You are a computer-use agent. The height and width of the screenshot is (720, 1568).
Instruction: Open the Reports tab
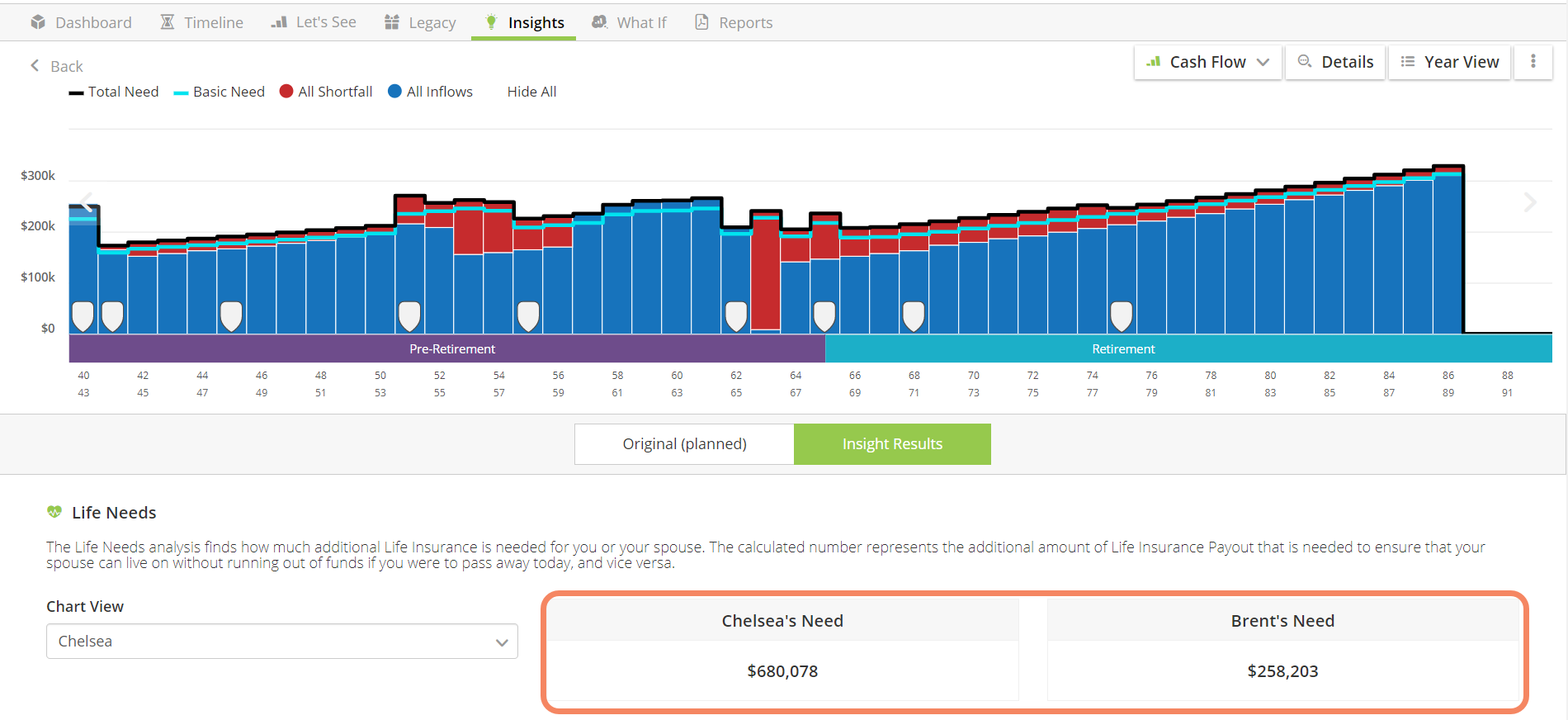734,22
